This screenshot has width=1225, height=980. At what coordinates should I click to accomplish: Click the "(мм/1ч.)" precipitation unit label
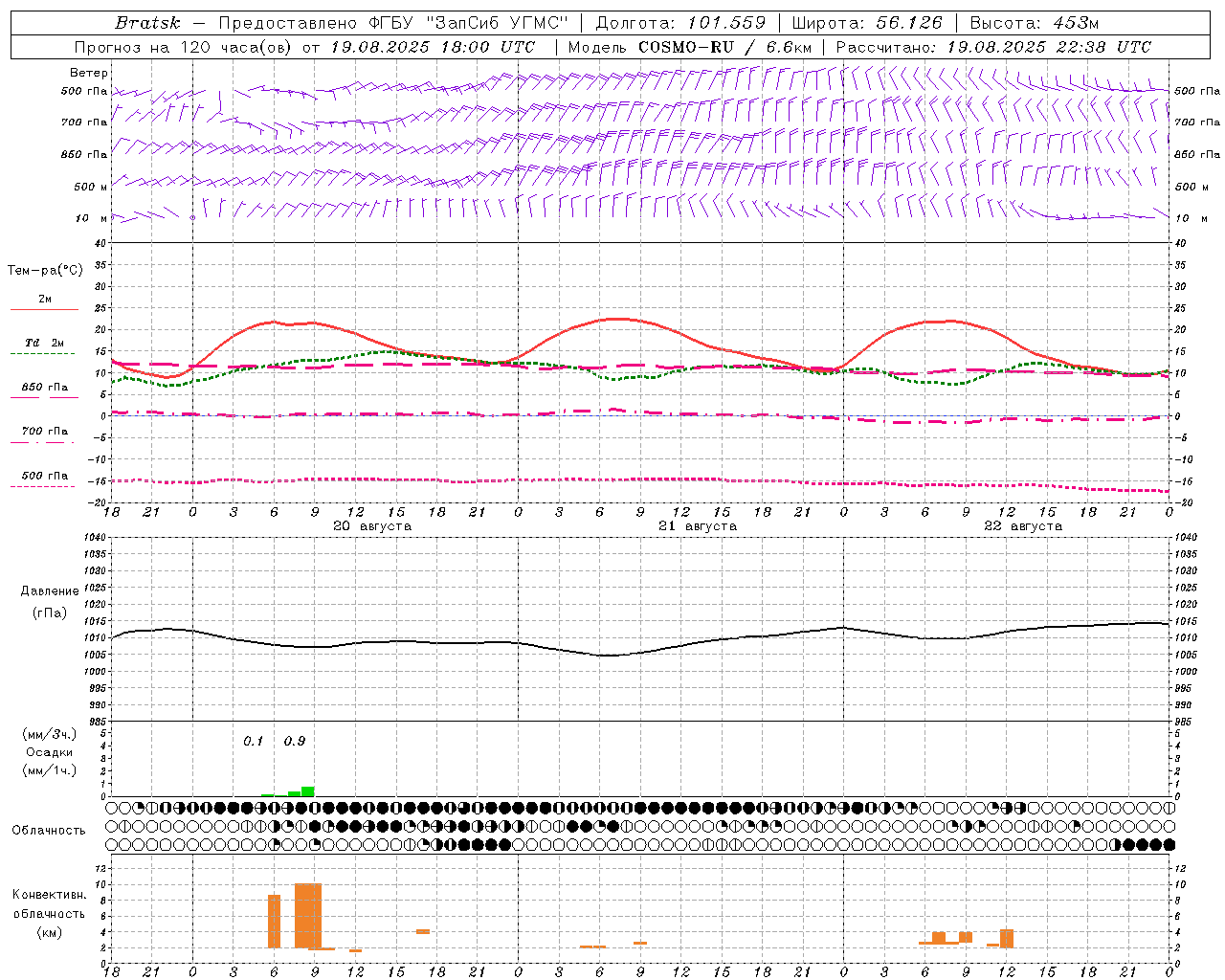click(x=50, y=770)
